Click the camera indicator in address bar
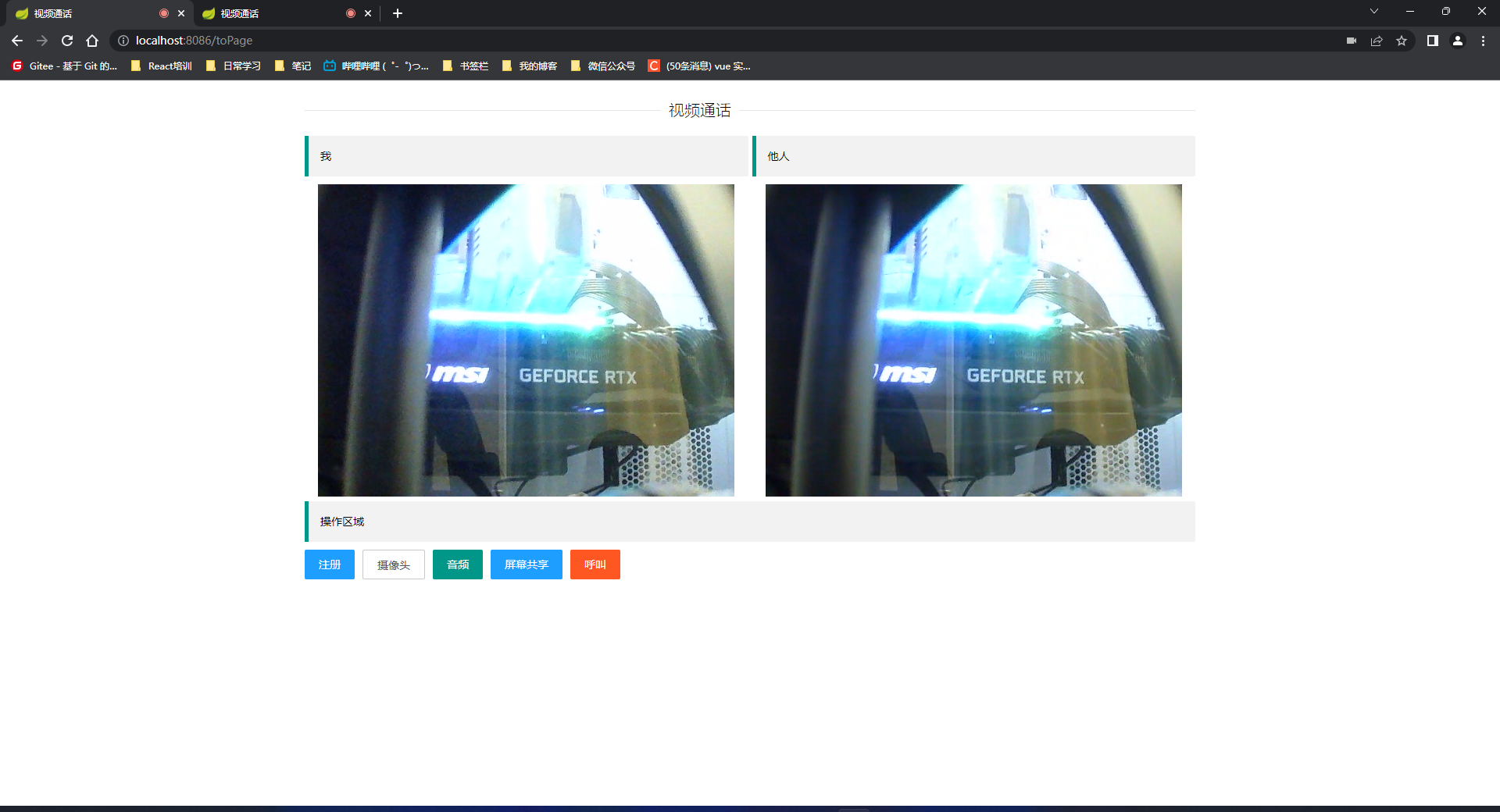Image resolution: width=1500 pixels, height=812 pixels. pyautogui.click(x=1352, y=41)
